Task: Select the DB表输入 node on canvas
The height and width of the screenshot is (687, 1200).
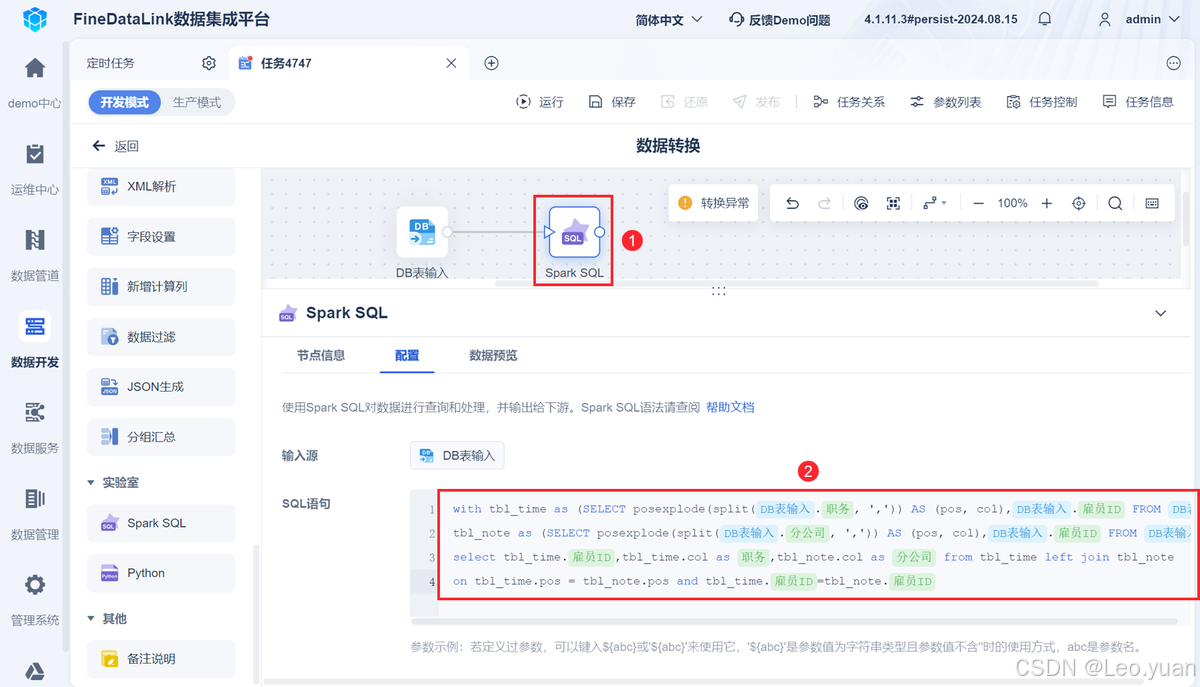Action: (422, 232)
